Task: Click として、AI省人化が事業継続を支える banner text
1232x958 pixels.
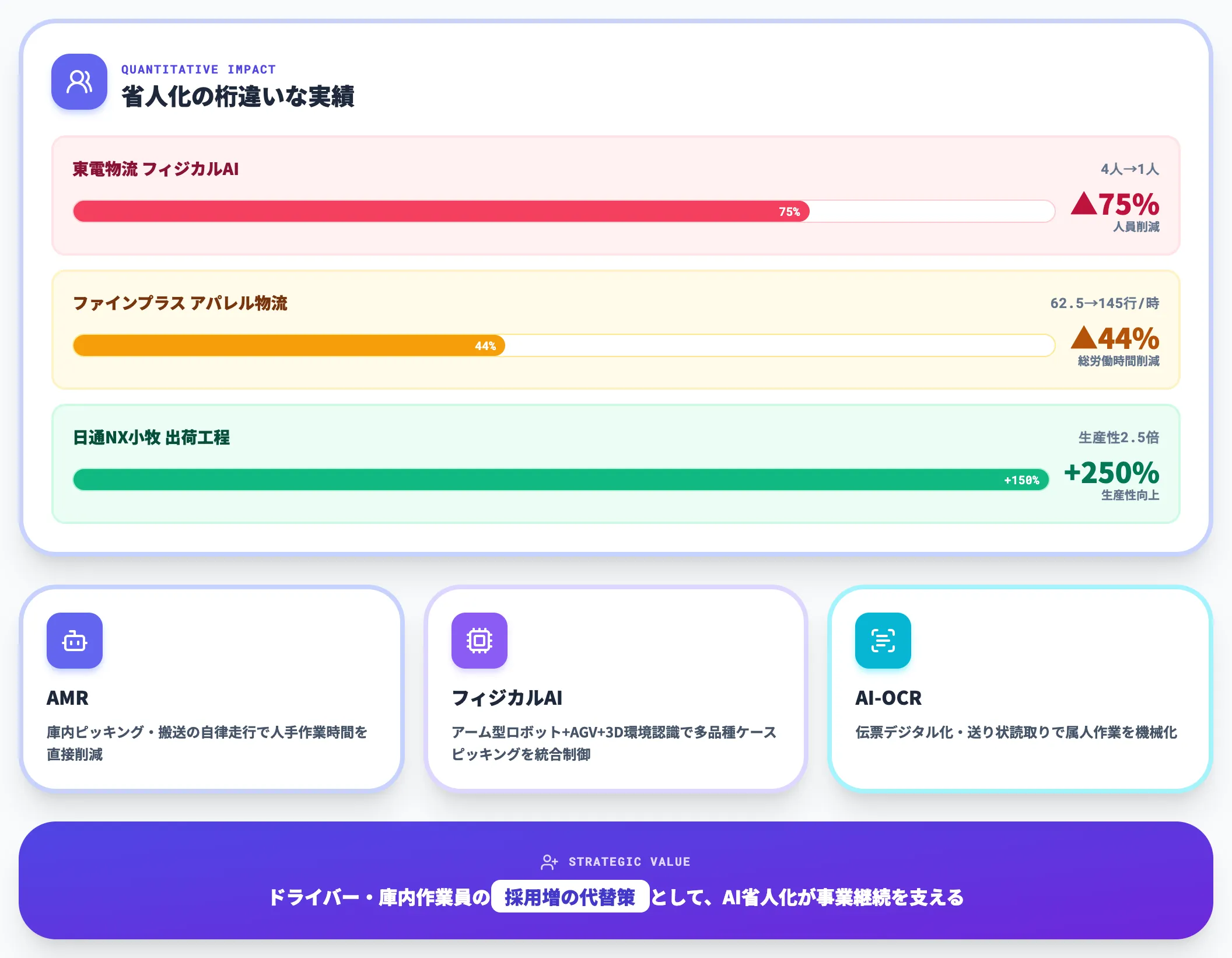Action: pyautogui.click(x=807, y=897)
